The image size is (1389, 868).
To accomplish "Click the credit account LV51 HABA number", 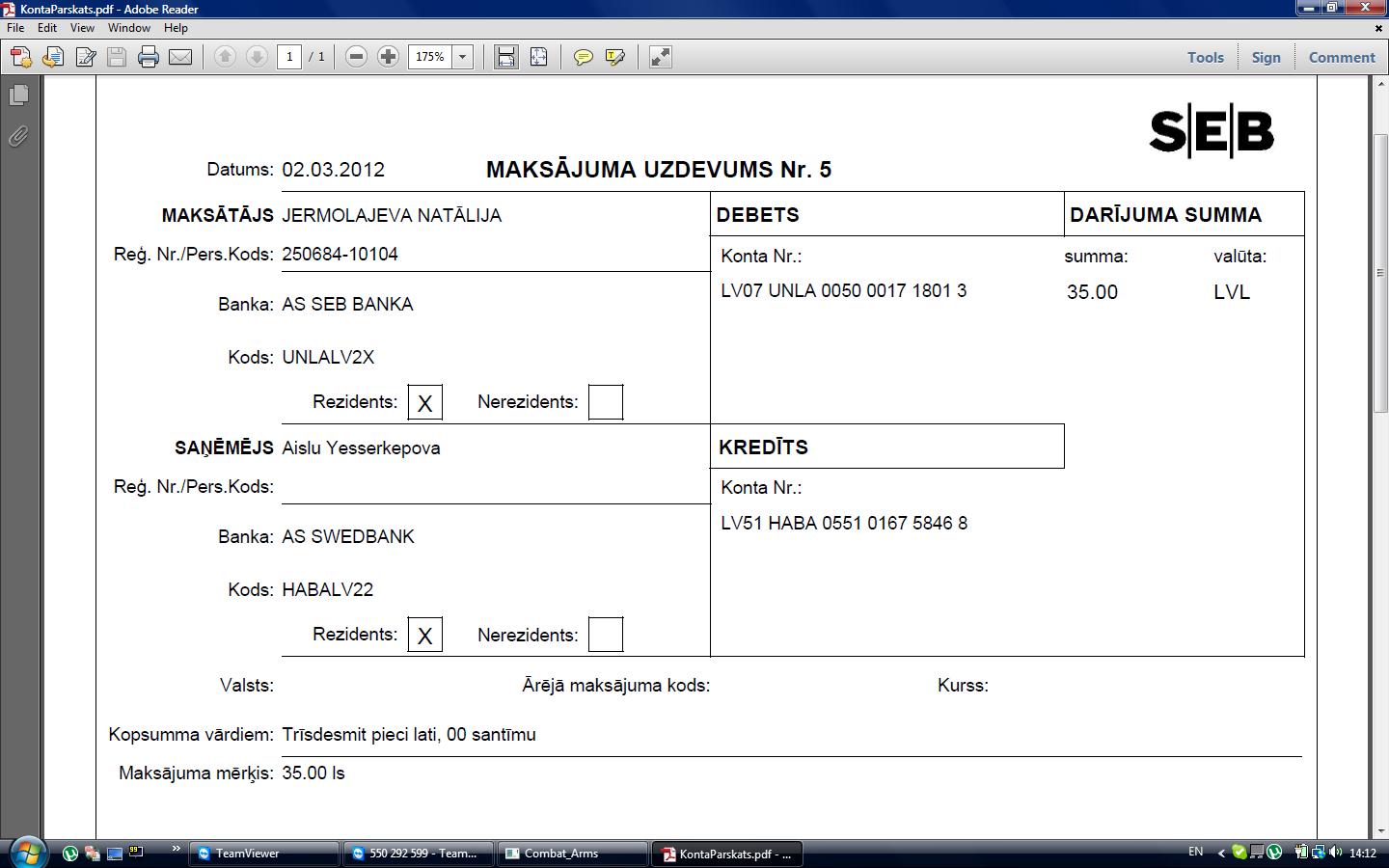I will [x=844, y=523].
